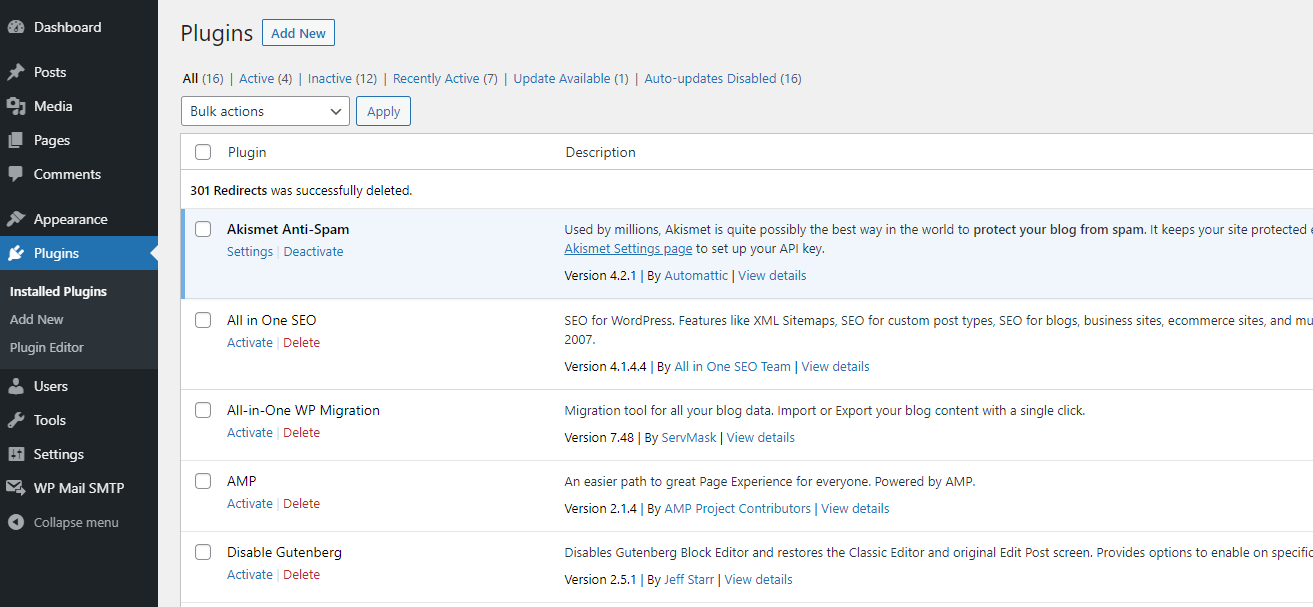The width and height of the screenshot is (1313, 607).
Task: Filter plugins by Active (4)
Action: pyautogui.click(x=265, y=78)
